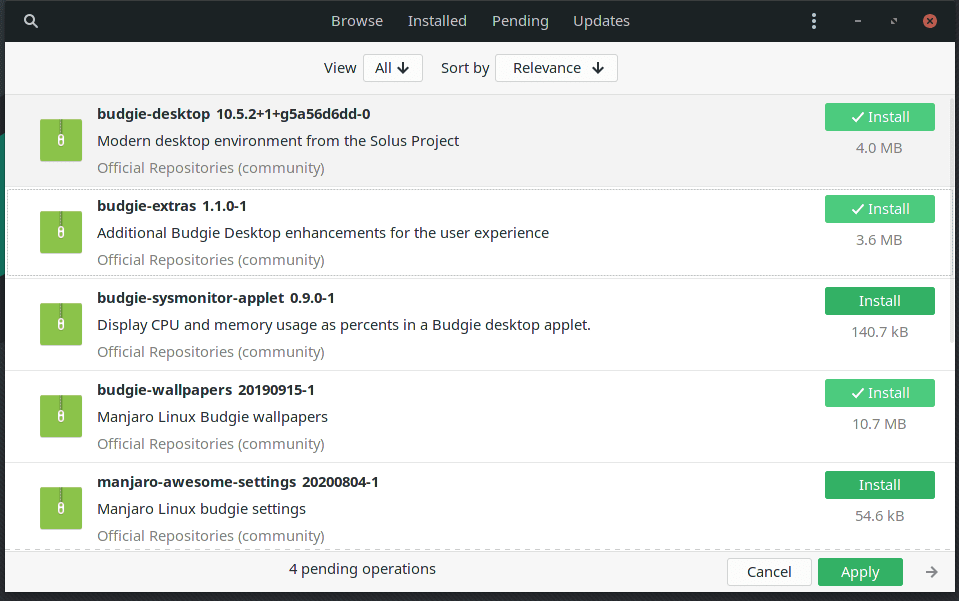The image size is (959, 601).
Task: Open the Sort by Relevance dropdown
Action: click(x=556, y=68)
